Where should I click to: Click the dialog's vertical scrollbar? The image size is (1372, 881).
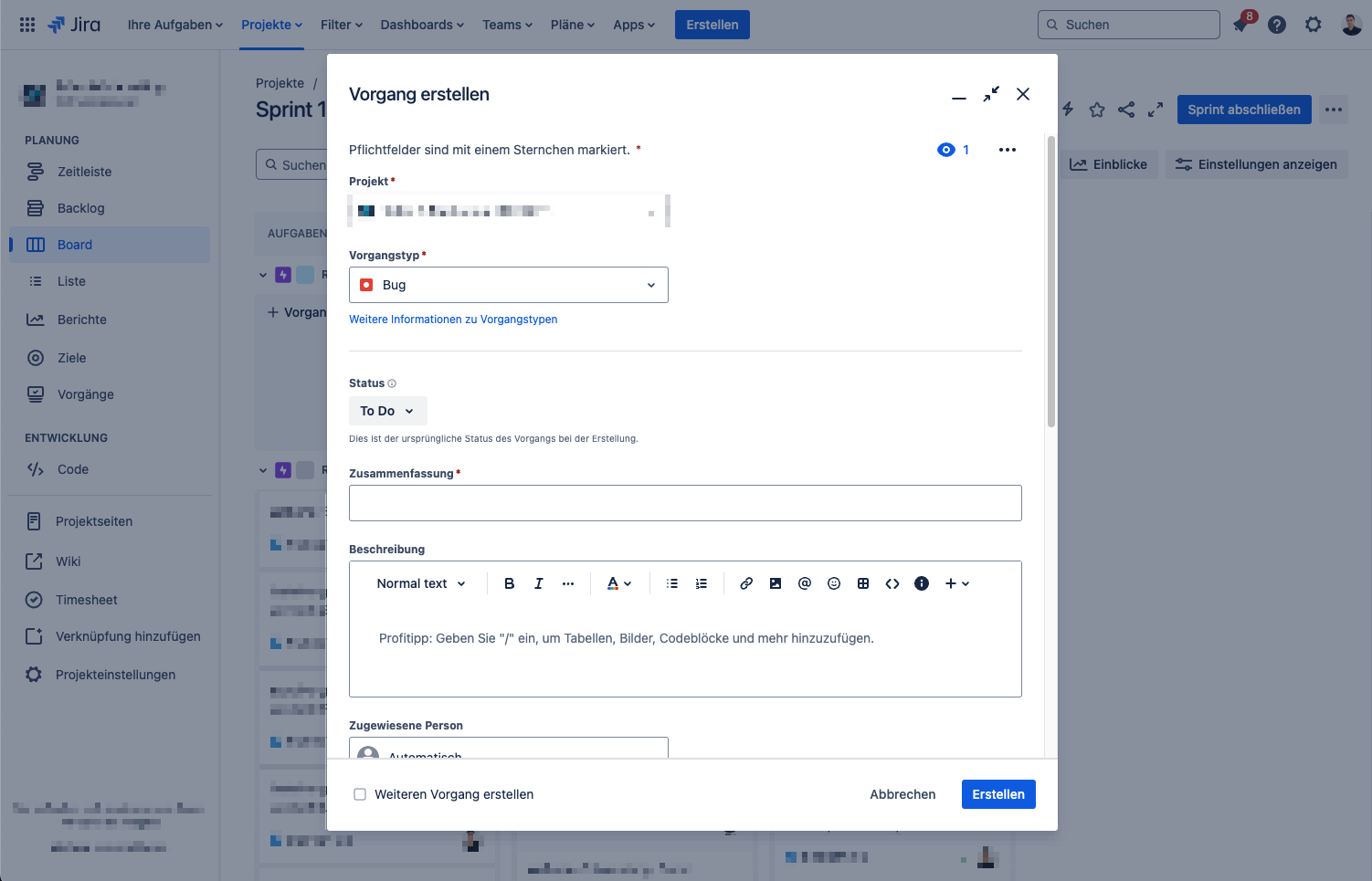pos(1051,281)
